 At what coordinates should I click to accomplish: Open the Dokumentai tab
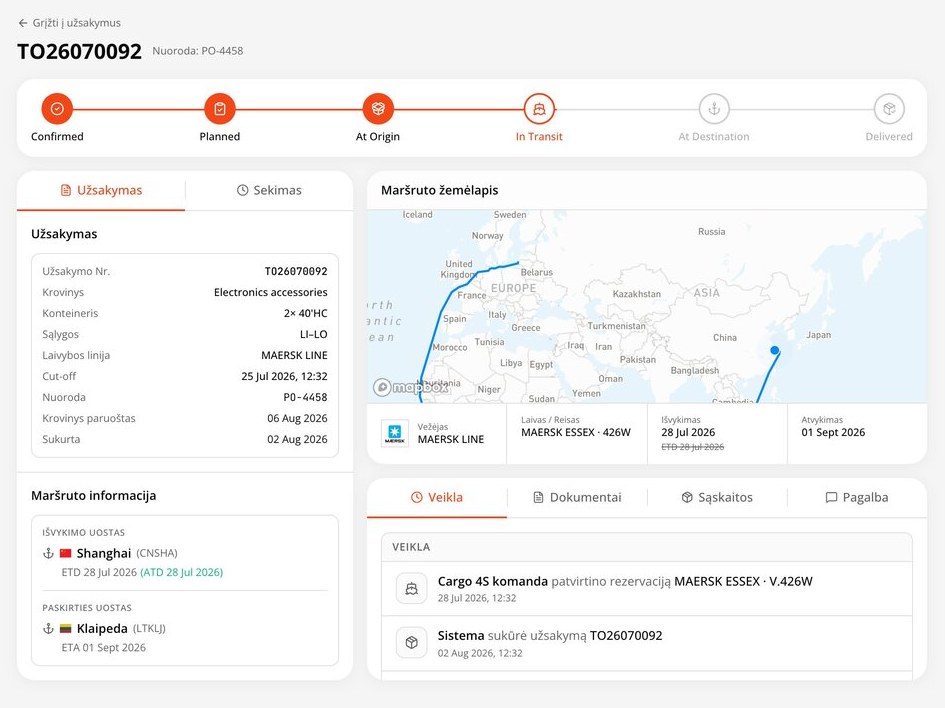pos(577,498)
